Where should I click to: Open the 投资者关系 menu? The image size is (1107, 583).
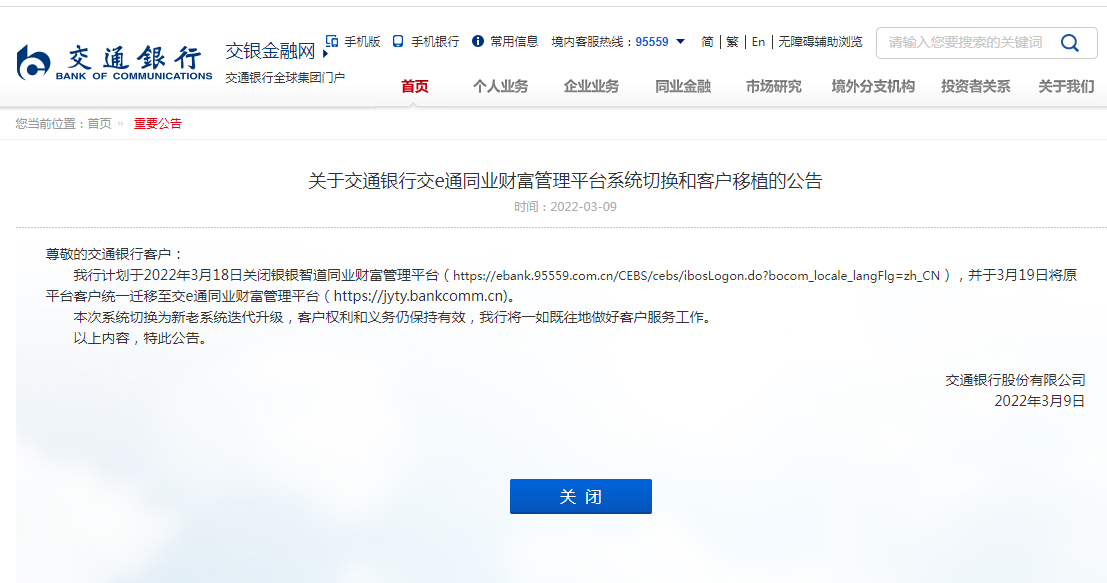tap(976, 86)
